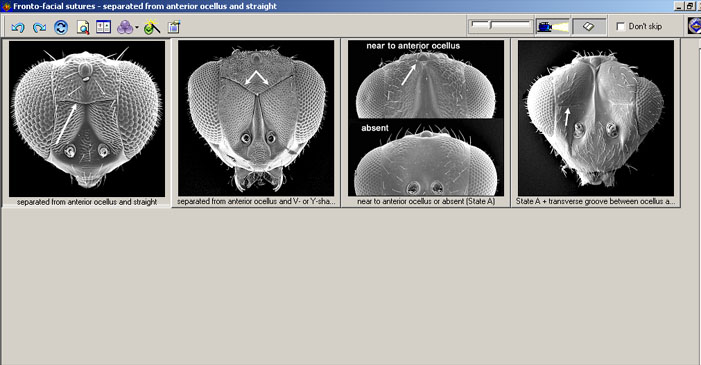Select the straight suture state image
Screen dimensions: 701x365
pos(87,119)
